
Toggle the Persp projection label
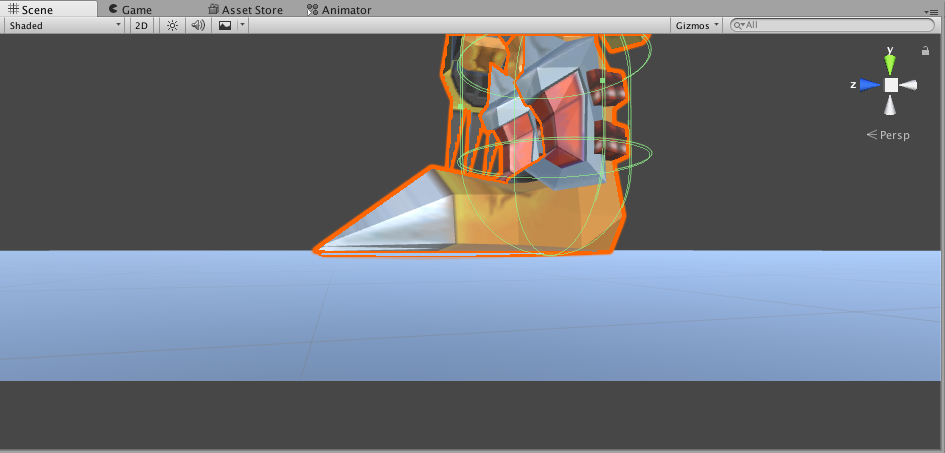pos(888,135)
